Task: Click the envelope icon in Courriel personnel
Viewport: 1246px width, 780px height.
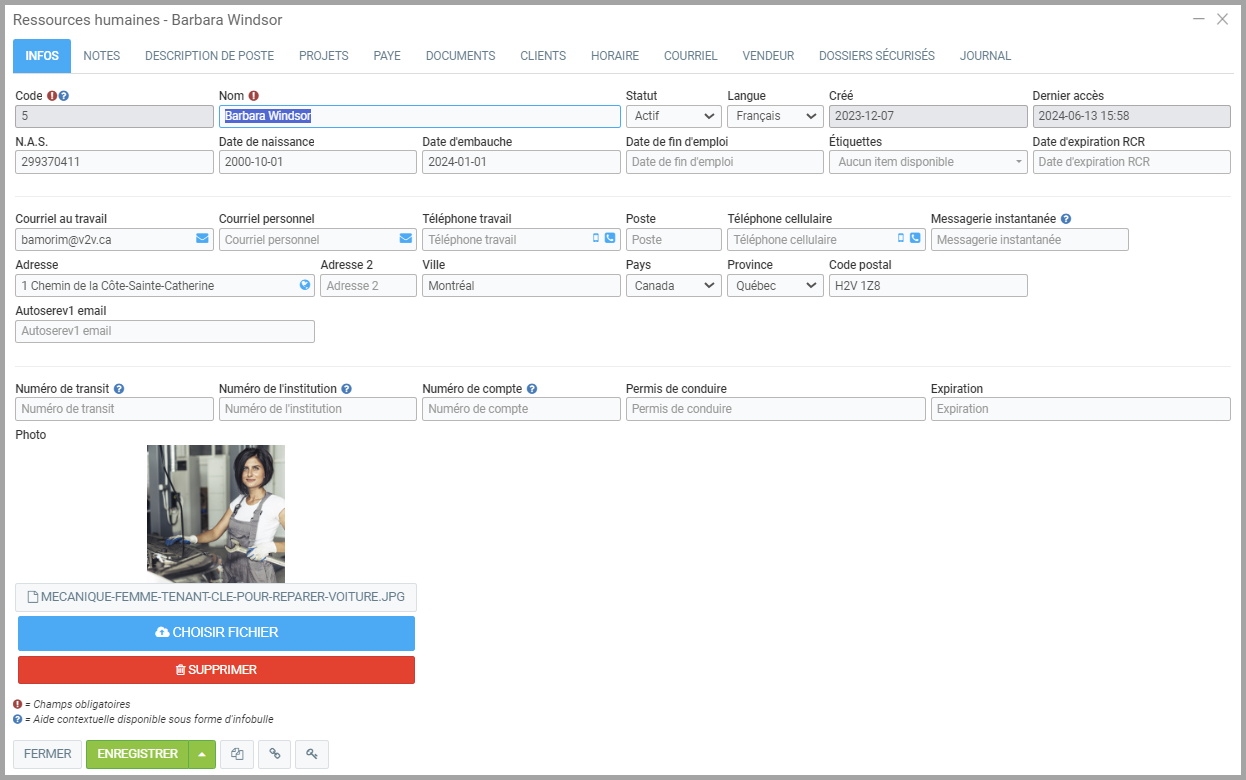Action: pos(405,239)
